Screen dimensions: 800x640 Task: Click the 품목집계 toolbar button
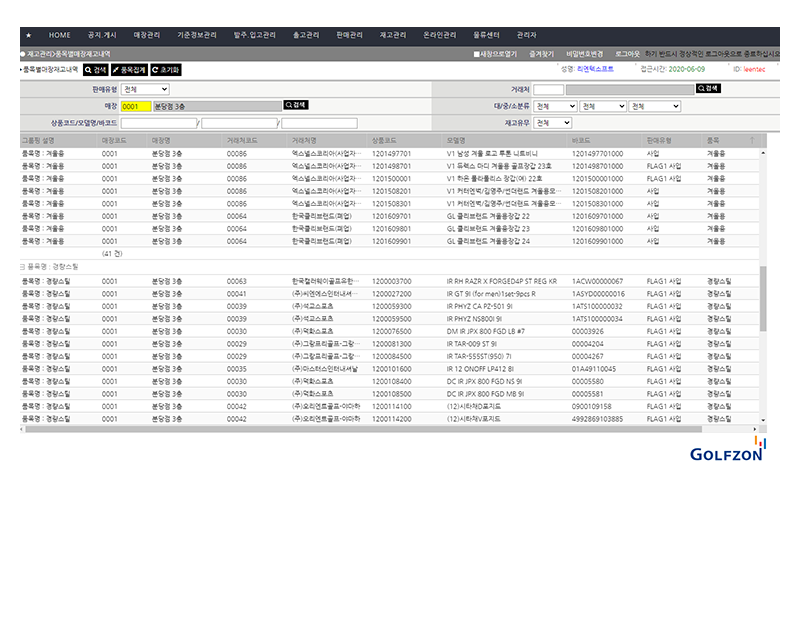pos(129,70)
